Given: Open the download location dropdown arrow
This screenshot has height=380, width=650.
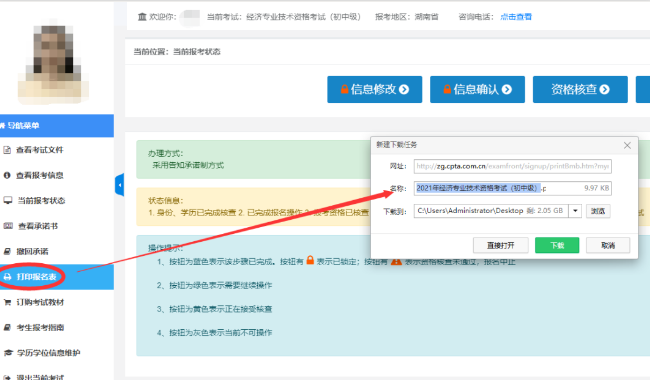Looking at the screenshot, I should pyautogui.click(x=575, y=211).
